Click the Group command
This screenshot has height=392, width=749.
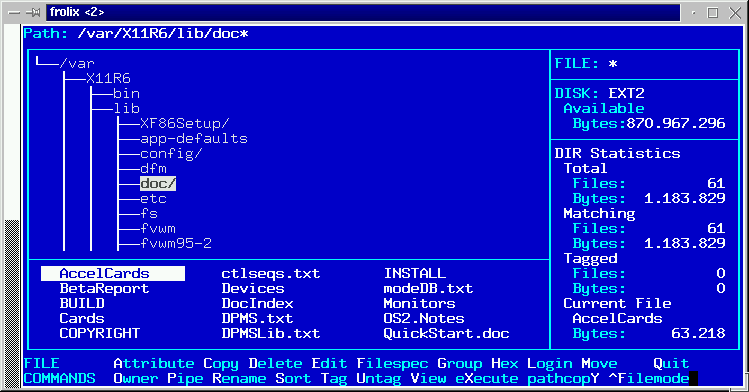point(459,364)
